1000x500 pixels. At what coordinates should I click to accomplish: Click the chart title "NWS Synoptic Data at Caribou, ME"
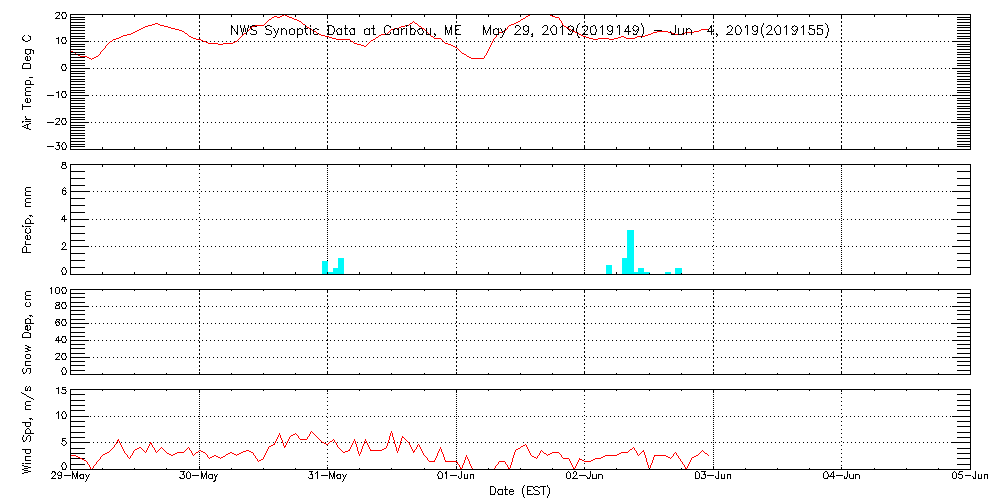(x=346, y=31)
